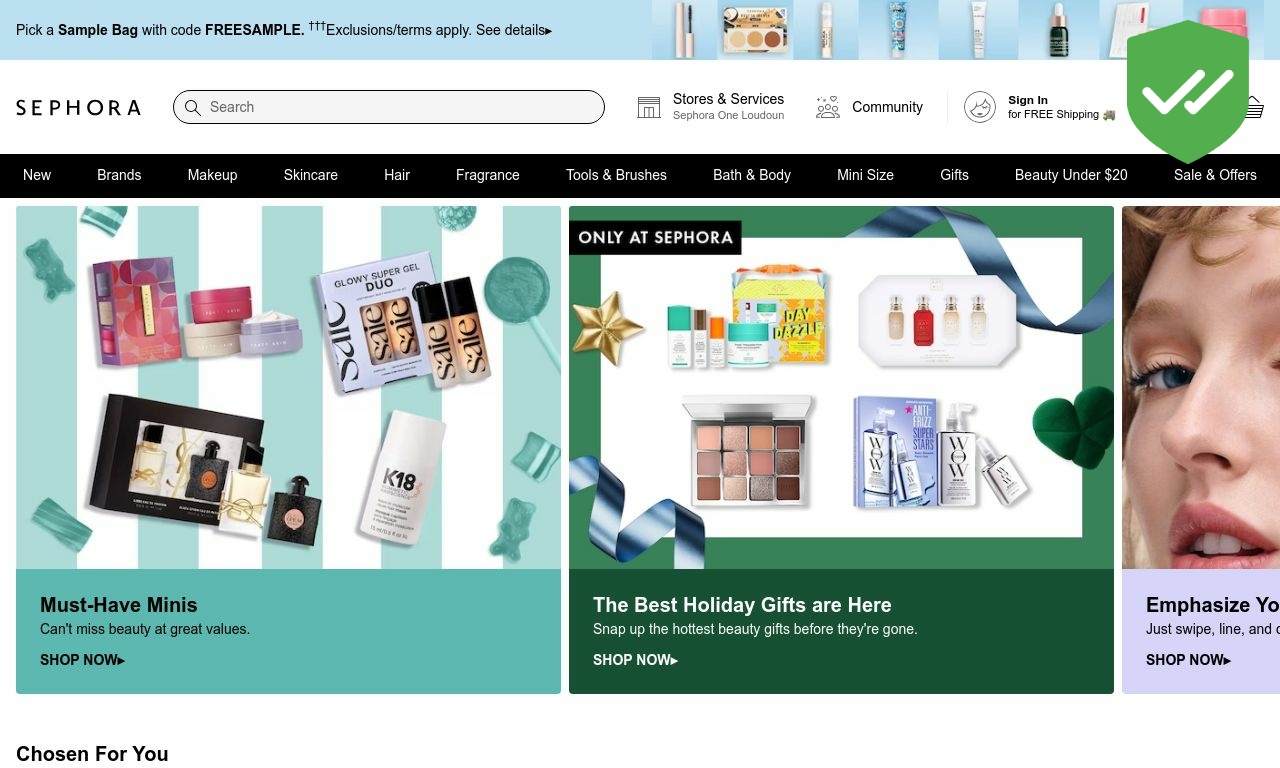Image resolution: width=1280 pixels, height=768 pixels.
Task: Open the Tools & Brushes menu
Action: tap(616, 175)
